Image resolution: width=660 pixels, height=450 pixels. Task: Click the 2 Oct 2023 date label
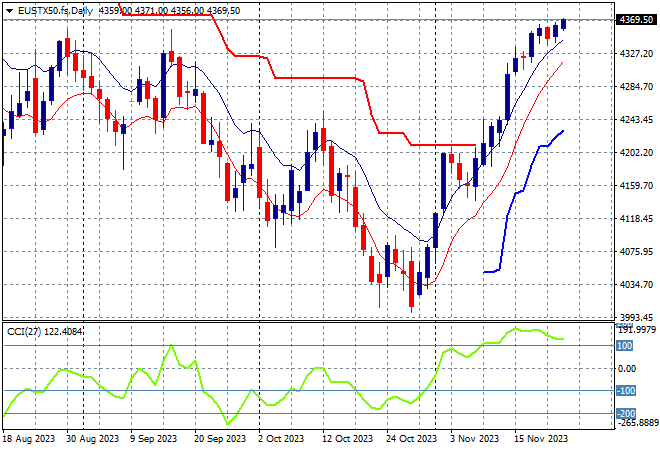pos(281,439)
